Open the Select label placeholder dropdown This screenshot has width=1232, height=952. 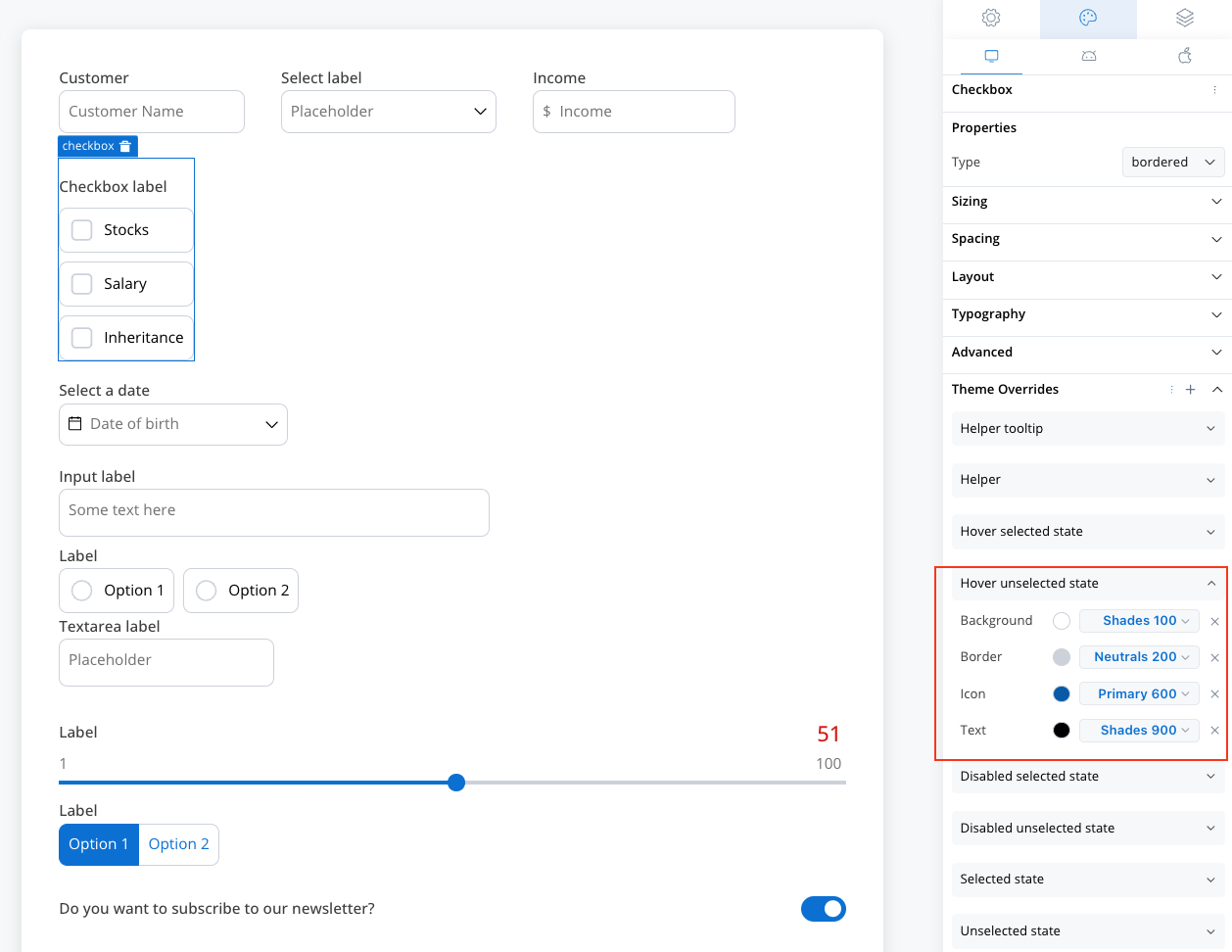pyautogui.click(x=389, y=112)
